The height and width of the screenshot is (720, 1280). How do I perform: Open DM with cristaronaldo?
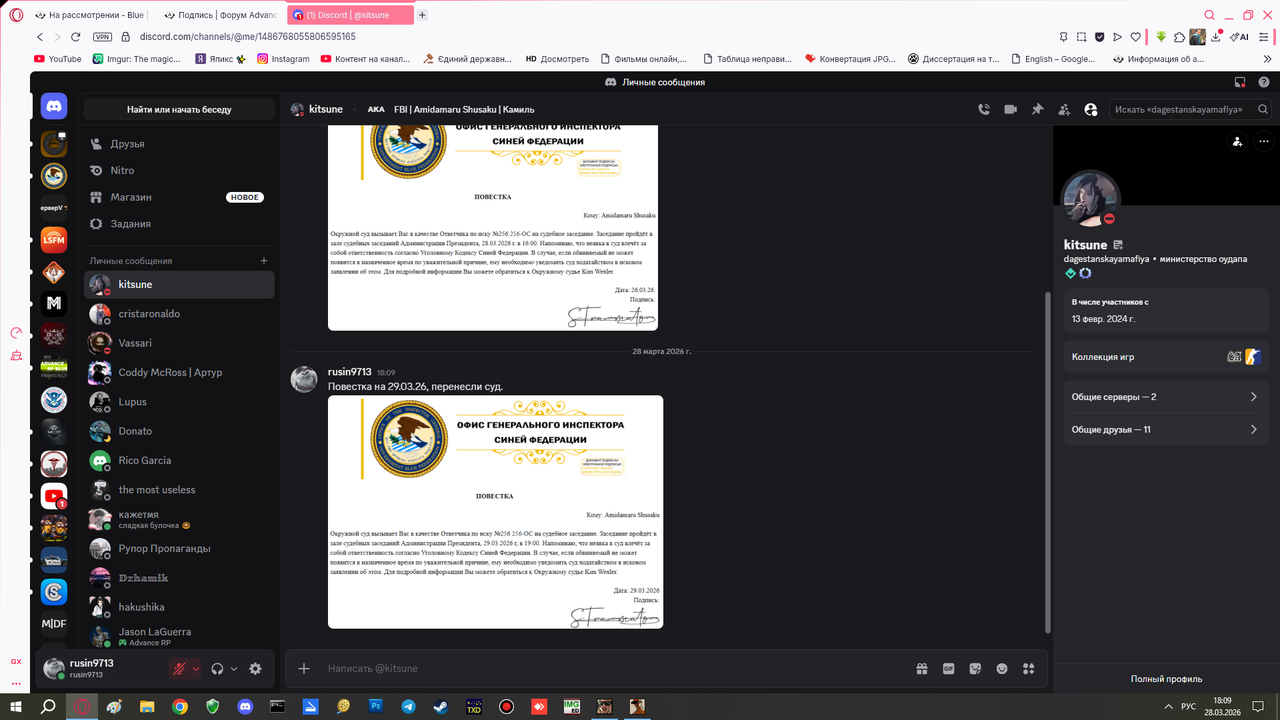tap(179, 314)
